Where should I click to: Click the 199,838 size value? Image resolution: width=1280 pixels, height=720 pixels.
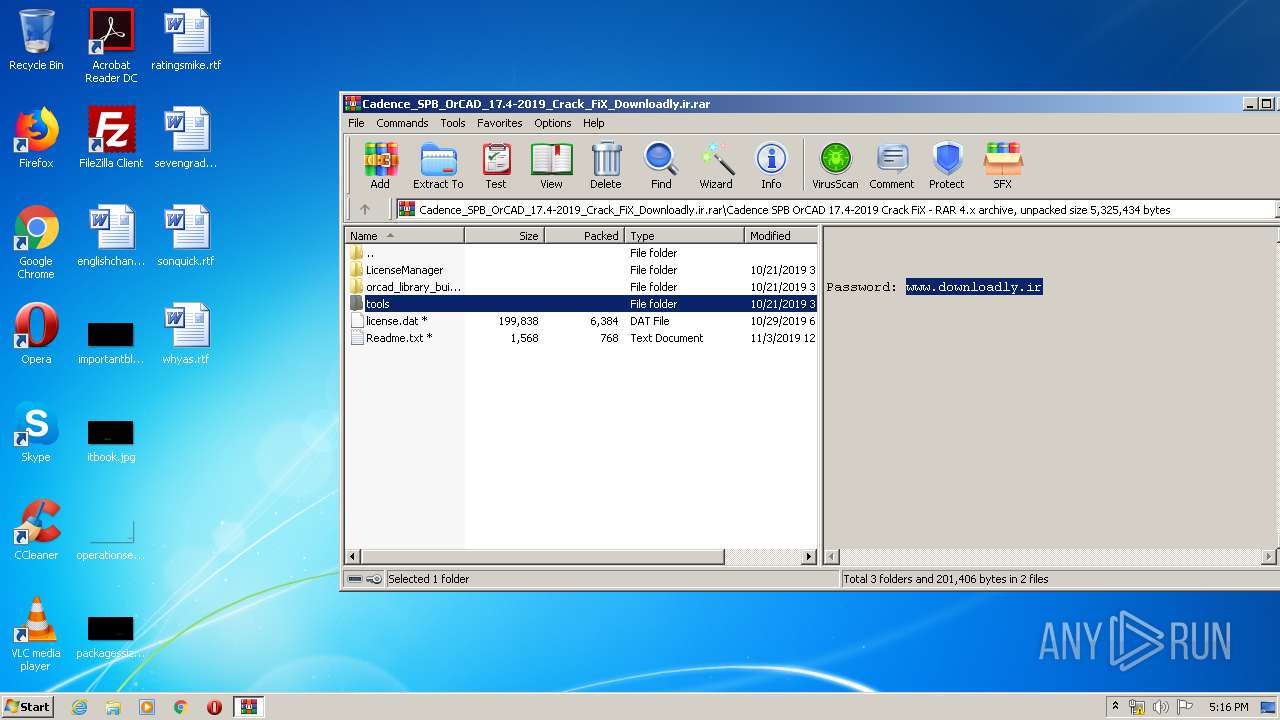point(518,321)
